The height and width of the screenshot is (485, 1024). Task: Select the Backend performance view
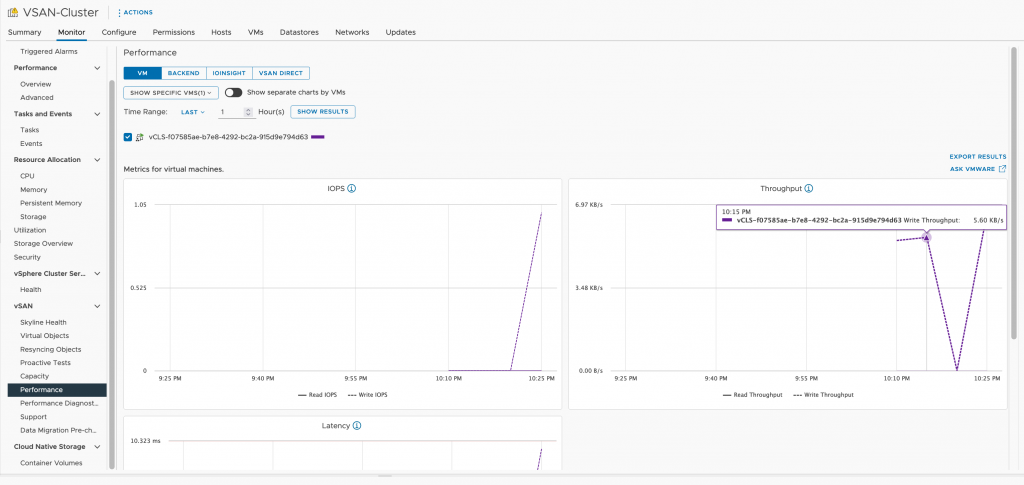pyautogui.click(x=184, y=73)
